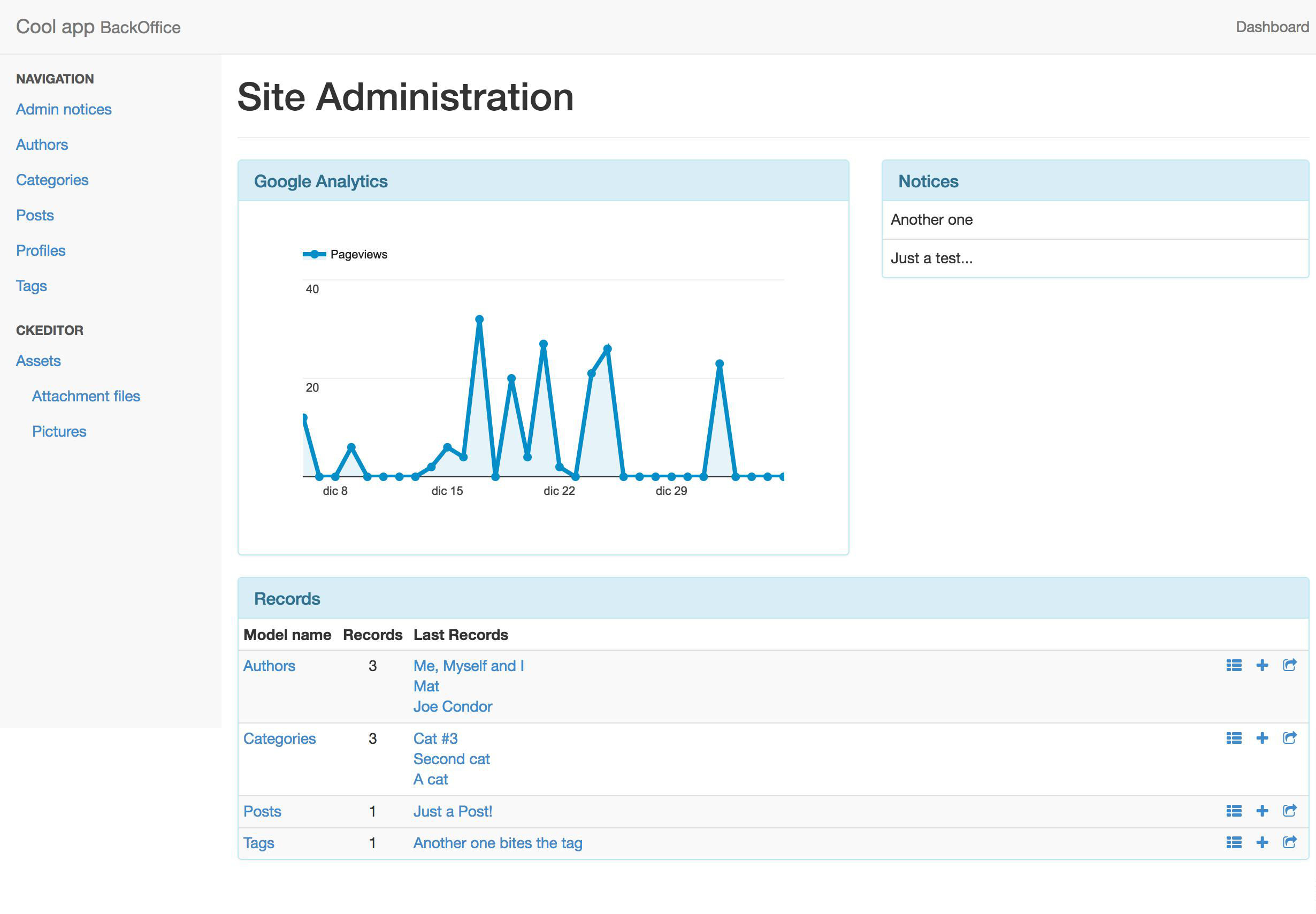The image size is (1316, 914).
Task: Click export icon in Posts row
Action: click(1289, 810)
